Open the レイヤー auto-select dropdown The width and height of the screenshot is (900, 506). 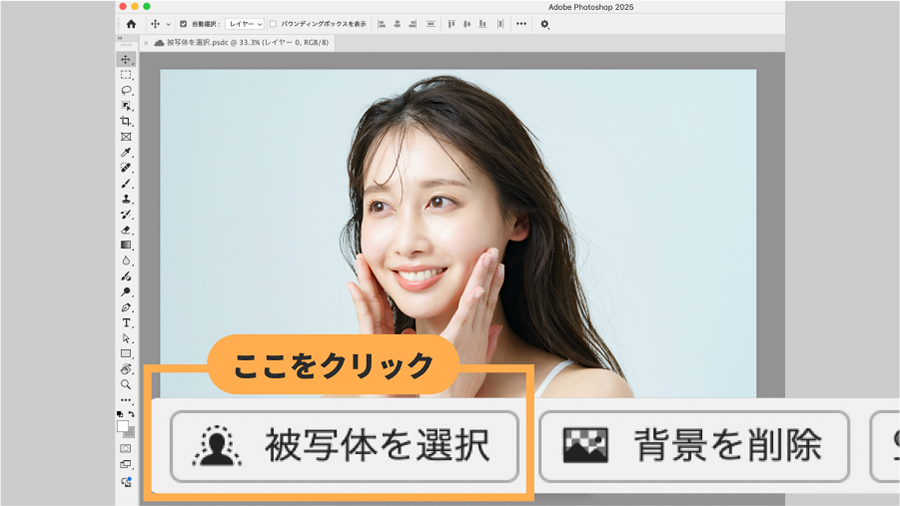pos(245,24)
